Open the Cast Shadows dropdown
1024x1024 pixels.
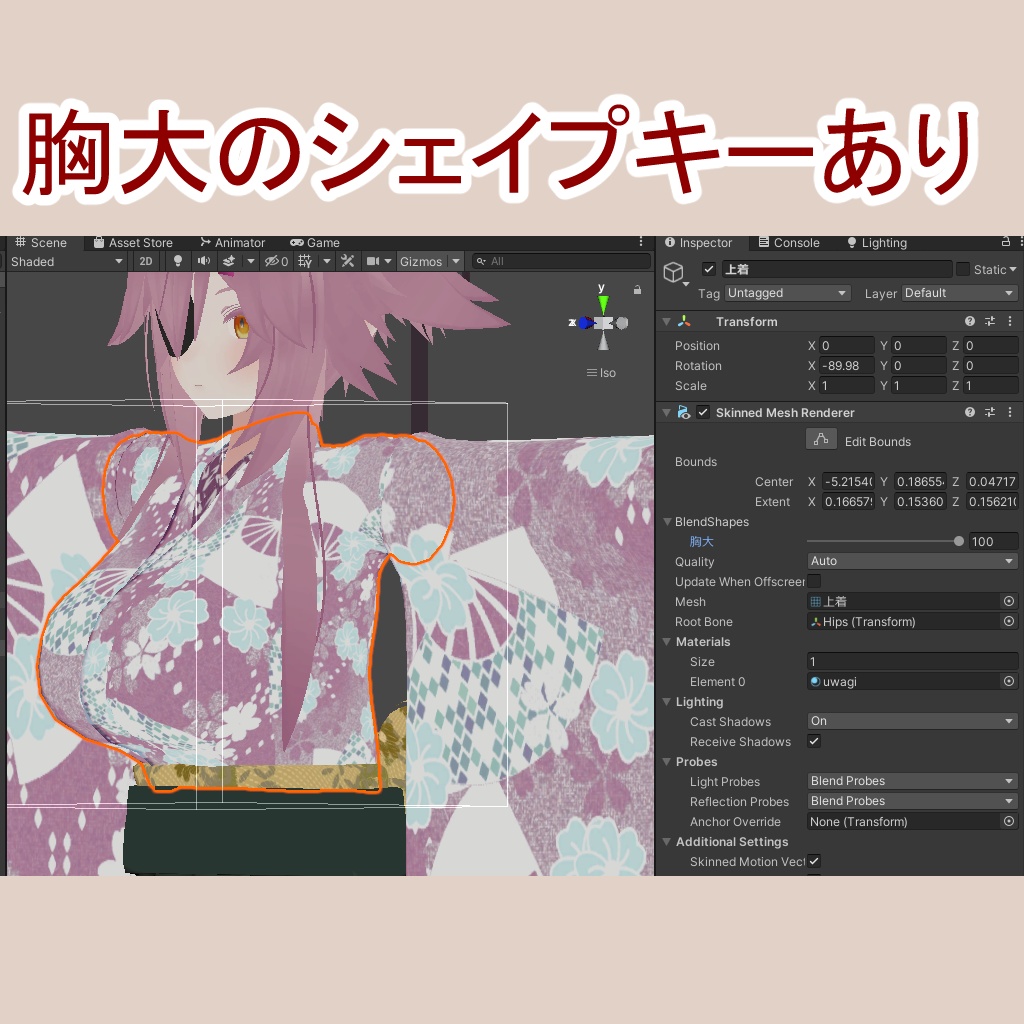(912, 721)
